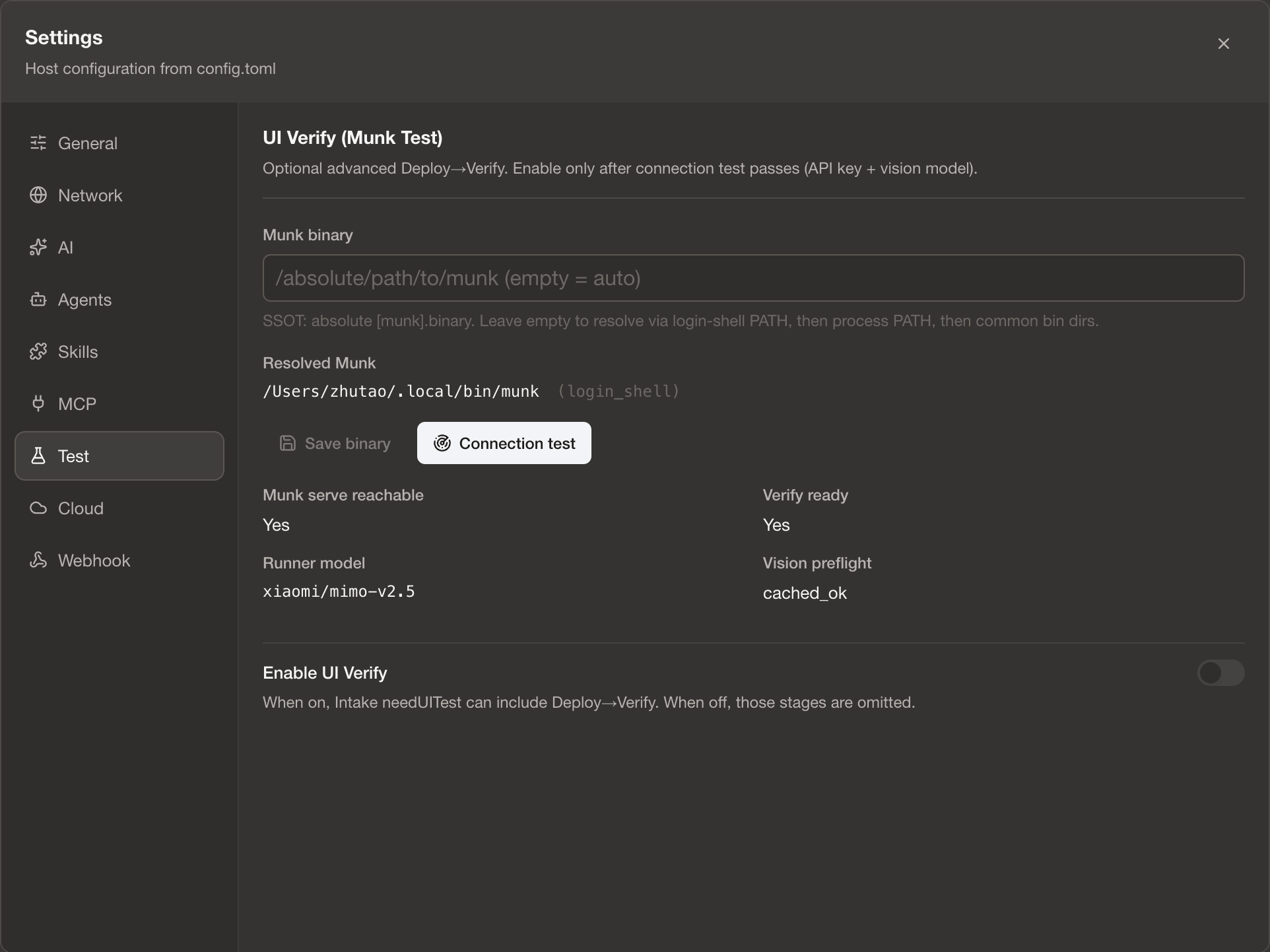This screenshot has height=952, width=1270.
Task: Open the Cloud settings tab
Action: click(x=119, y=508)
